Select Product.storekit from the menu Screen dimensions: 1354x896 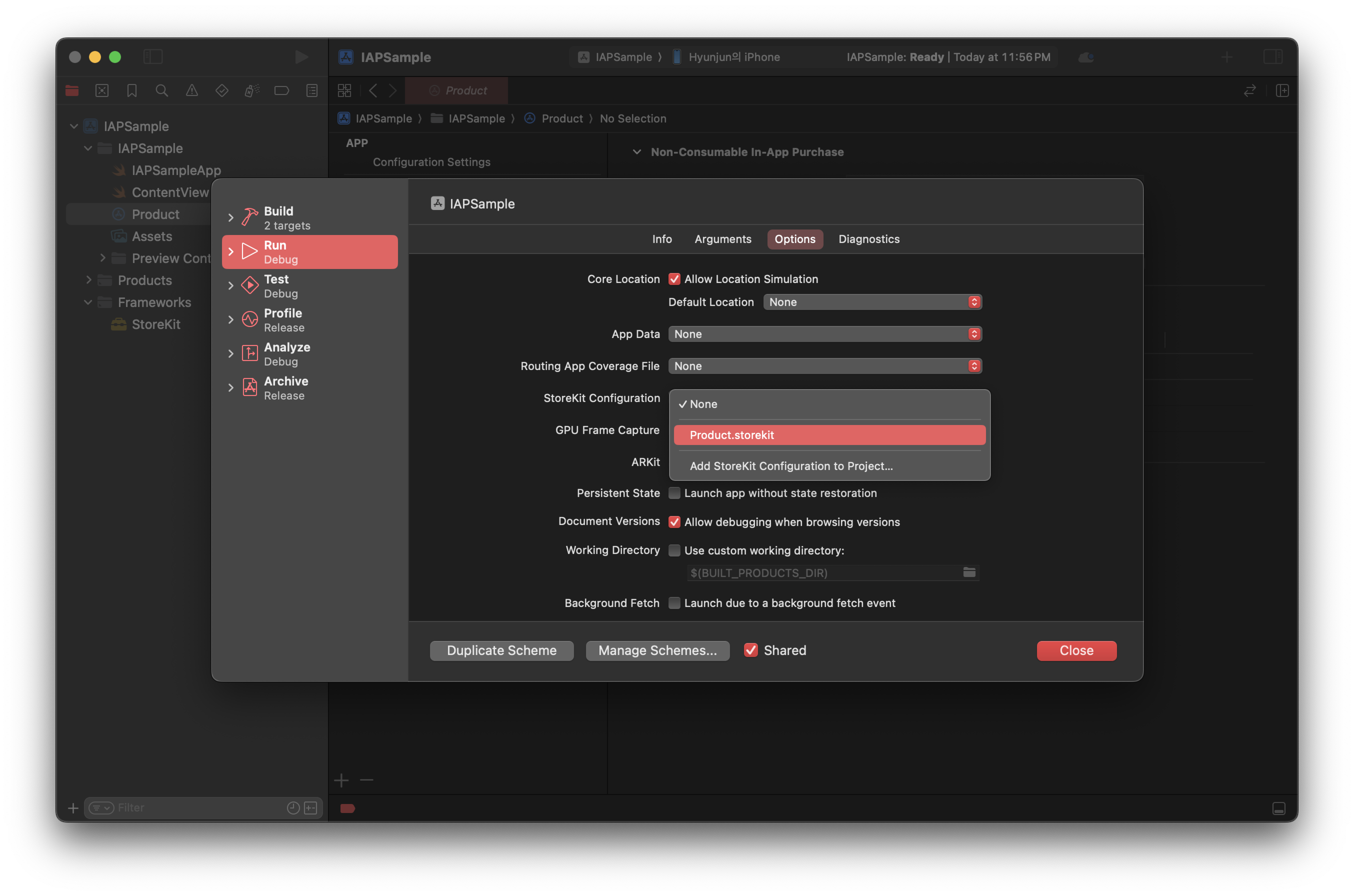829,435
